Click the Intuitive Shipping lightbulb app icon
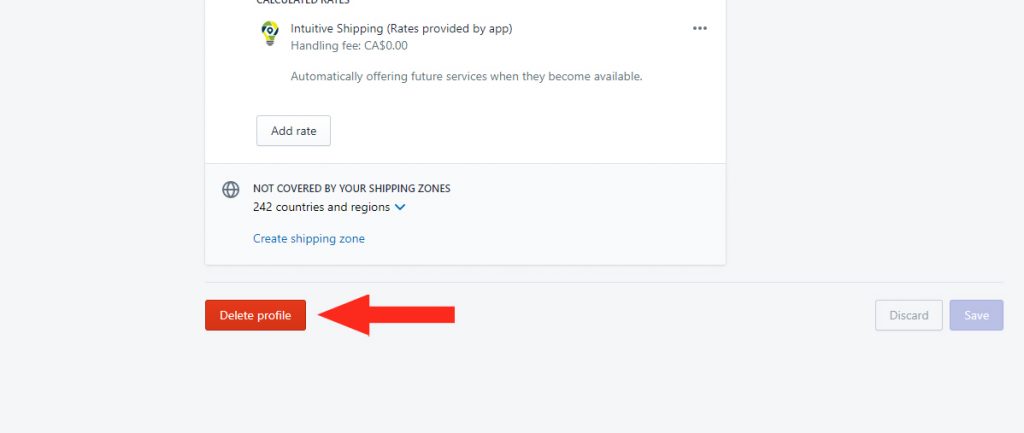The height and width of the screenshot is (433, 1024). (x=270, y=33)
